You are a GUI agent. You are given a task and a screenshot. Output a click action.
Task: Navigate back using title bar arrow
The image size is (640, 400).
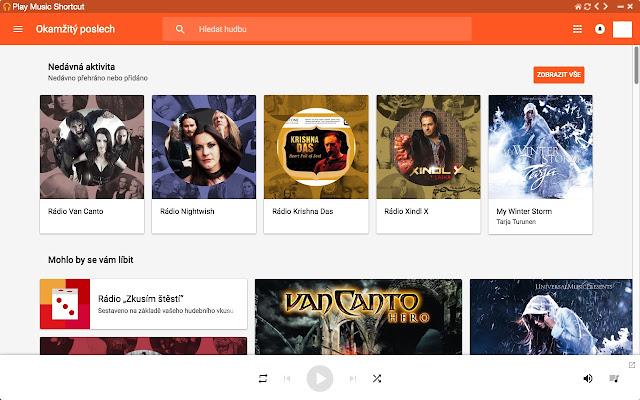point(597,7)
